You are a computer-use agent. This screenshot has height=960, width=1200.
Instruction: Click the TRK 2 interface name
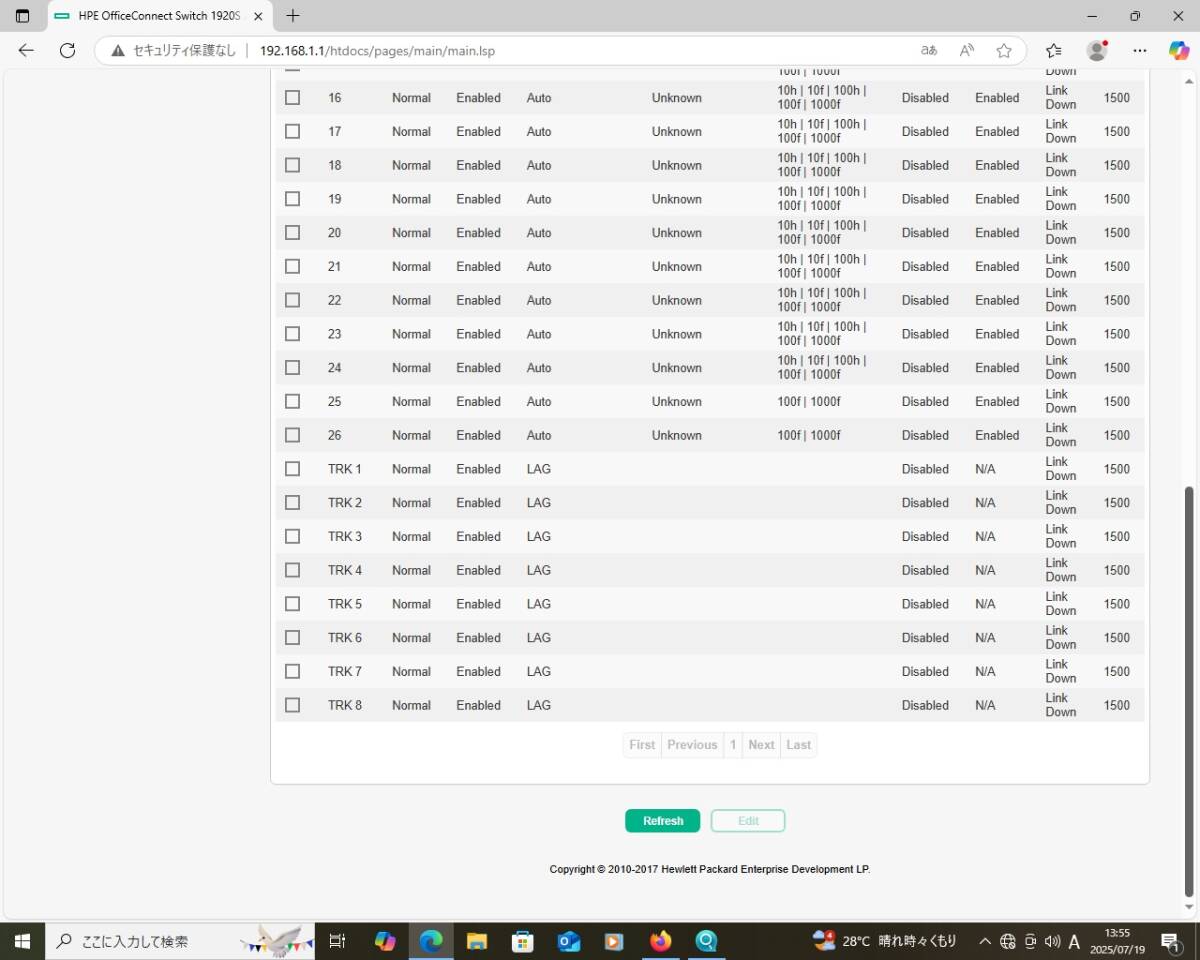coord(345,502)
